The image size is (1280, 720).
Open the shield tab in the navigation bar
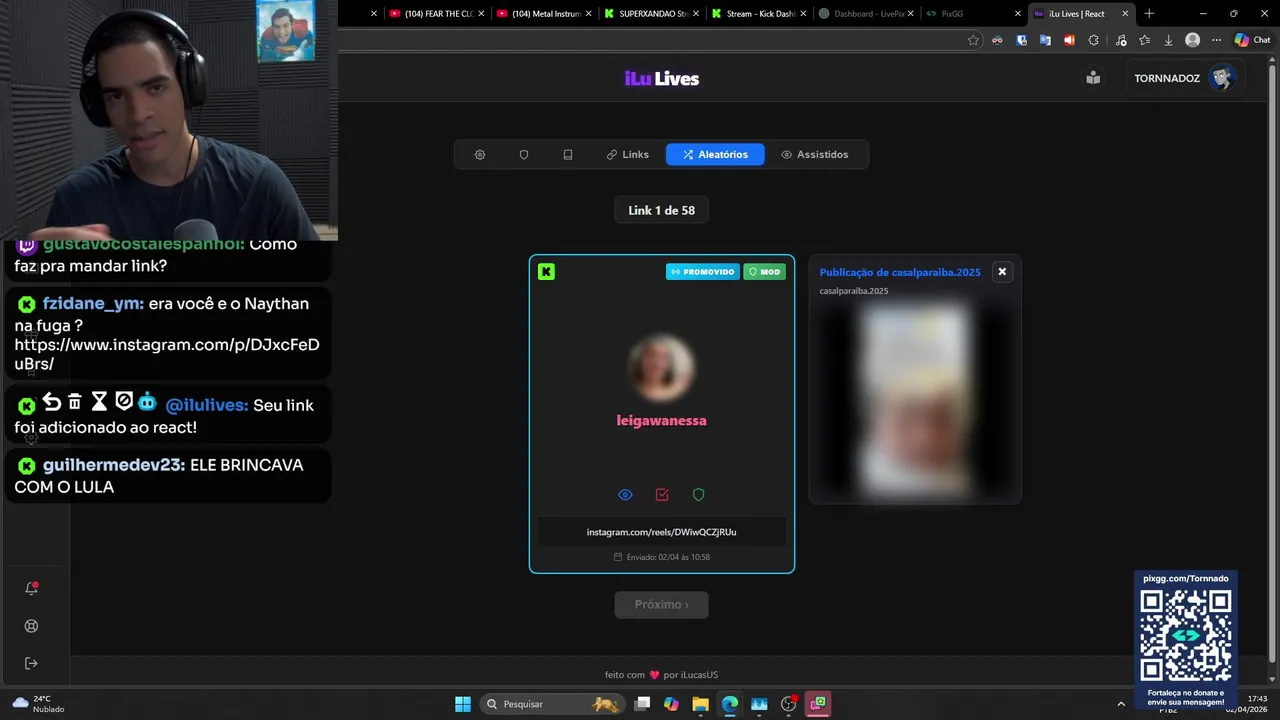[x=524, y=155]
